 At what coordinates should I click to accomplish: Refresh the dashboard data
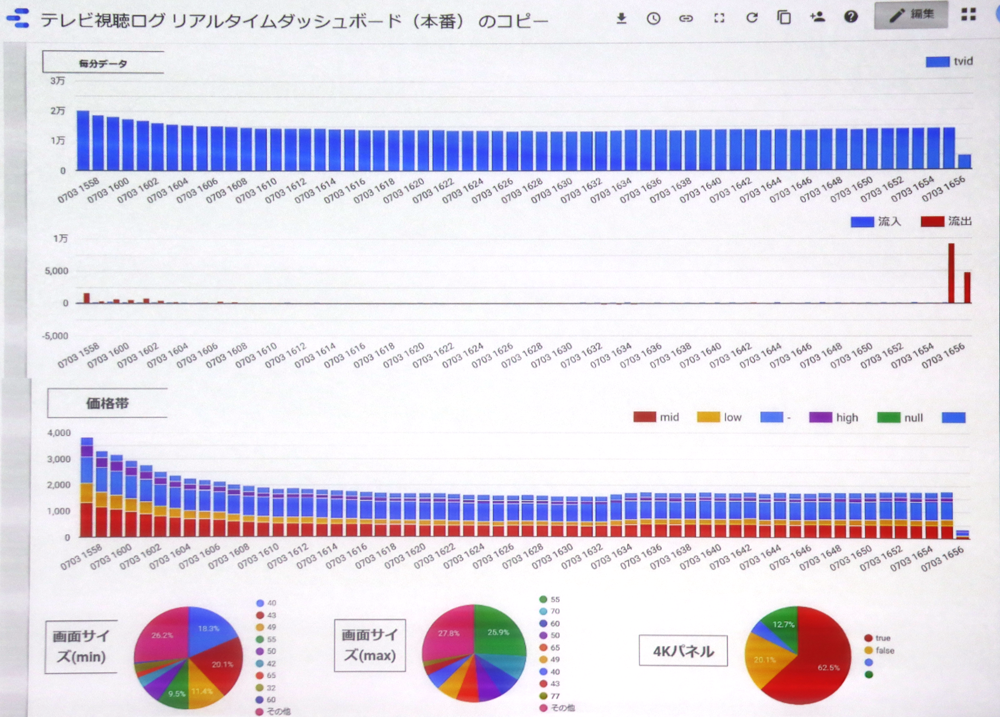752,17
